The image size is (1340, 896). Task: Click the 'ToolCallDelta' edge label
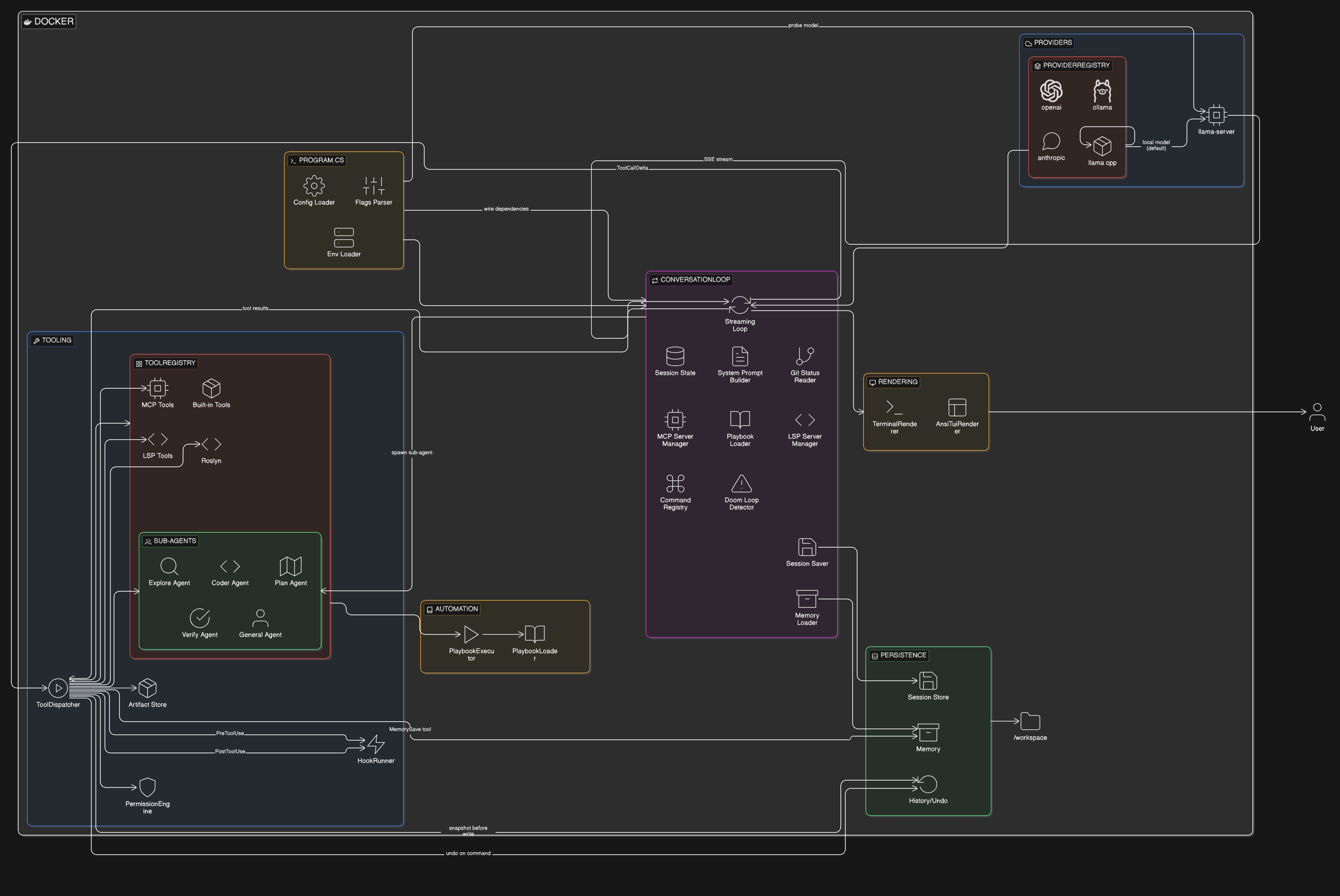[632, 168]
